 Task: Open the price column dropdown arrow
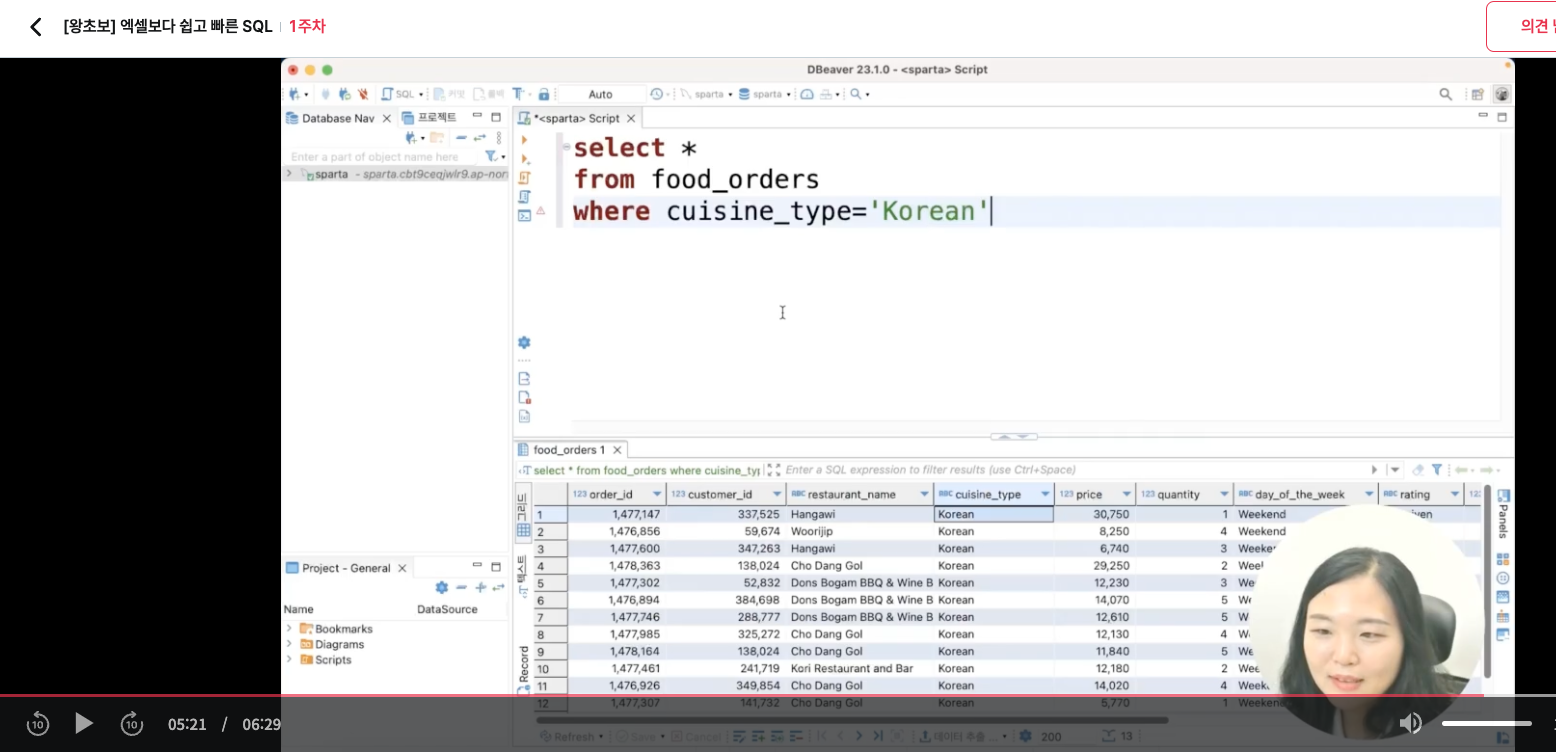pyautogui.click(x=1126, y=494)
